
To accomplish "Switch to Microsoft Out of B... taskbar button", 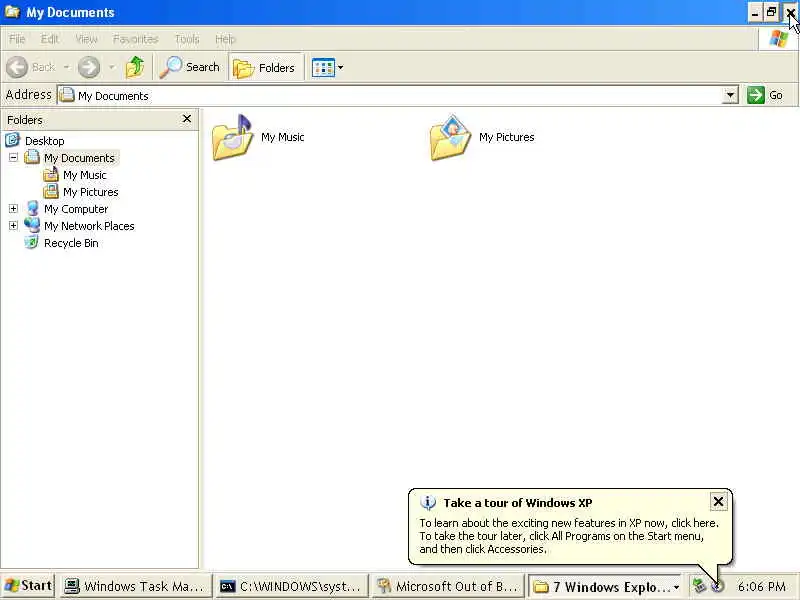I will (447, 587).
